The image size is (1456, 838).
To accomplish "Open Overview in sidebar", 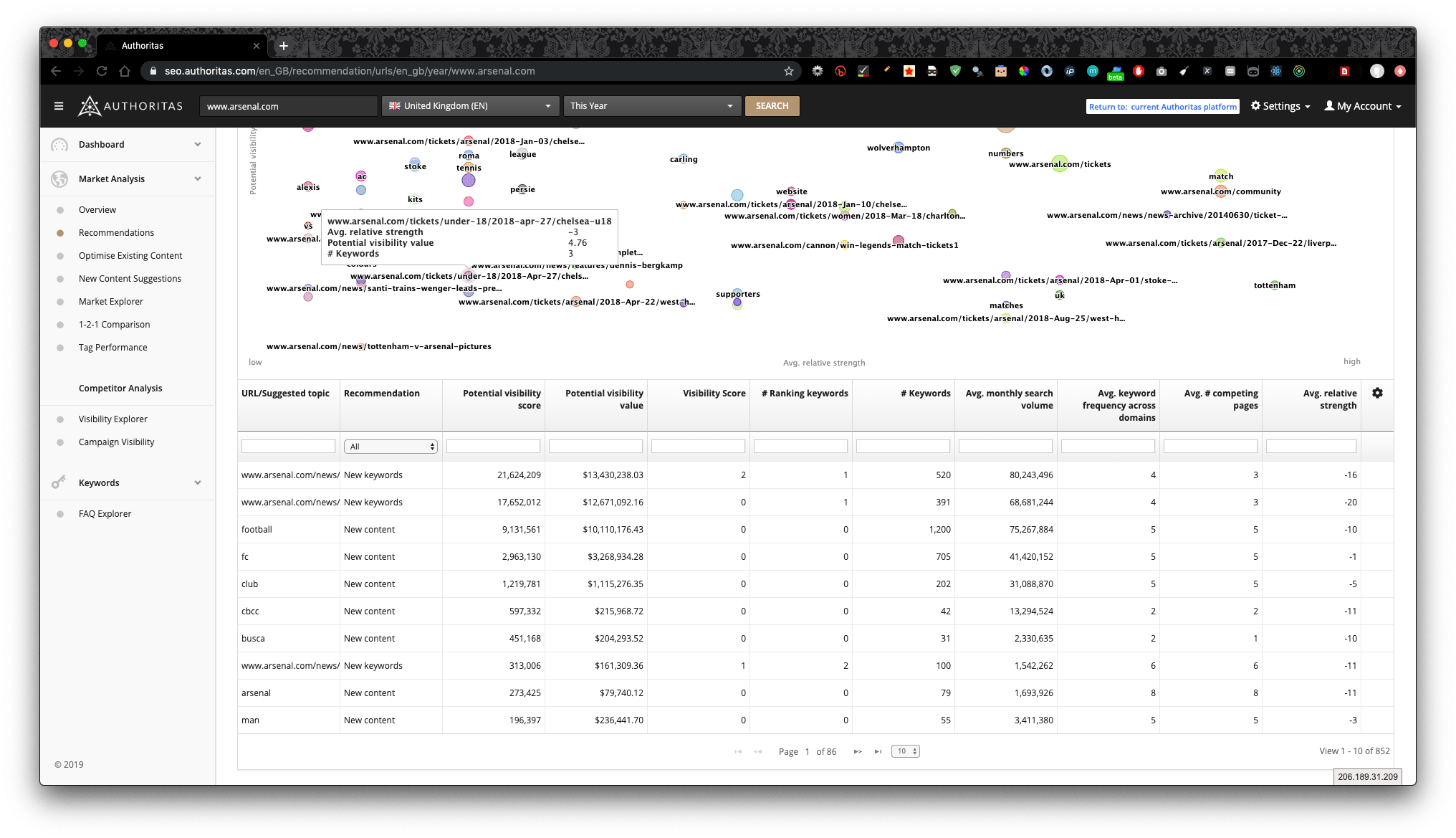I will (x=97, y=210).
